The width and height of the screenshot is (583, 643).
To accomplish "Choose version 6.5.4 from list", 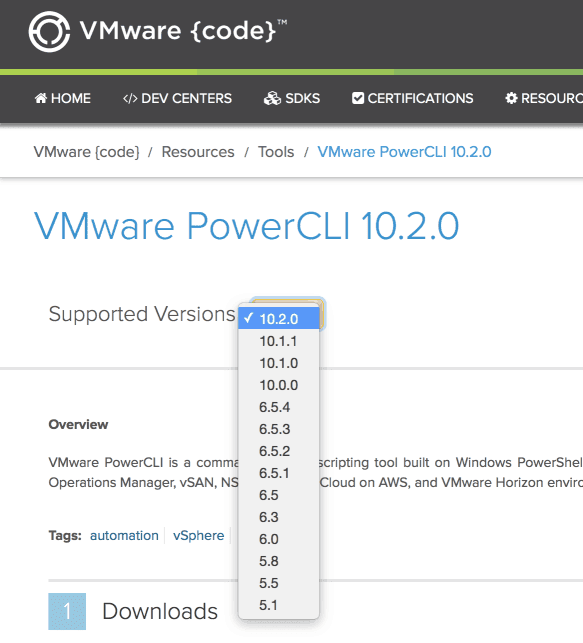I will tap(279, 407).
